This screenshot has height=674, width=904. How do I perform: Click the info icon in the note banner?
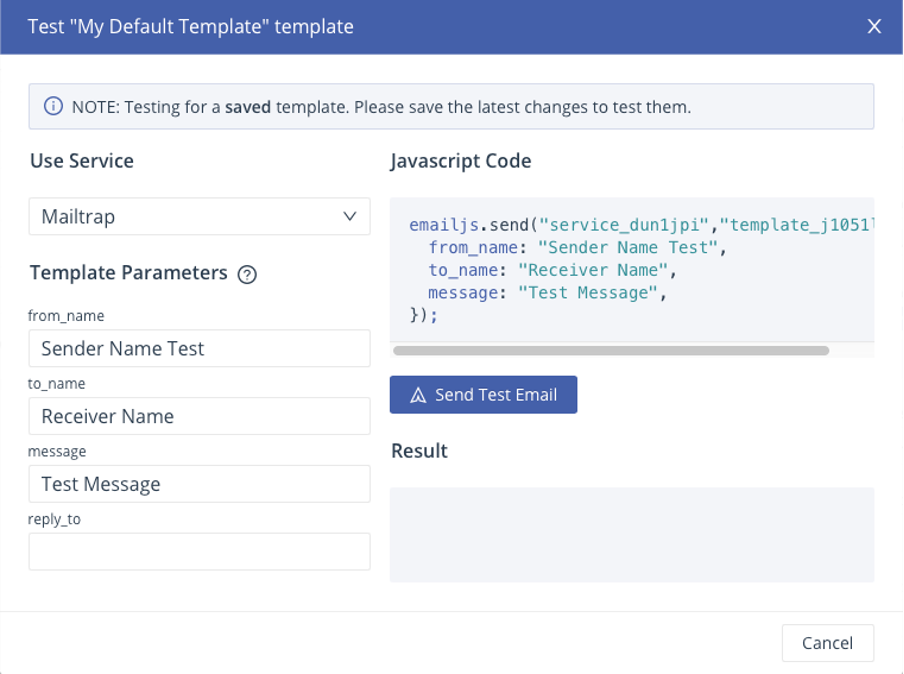52,107
